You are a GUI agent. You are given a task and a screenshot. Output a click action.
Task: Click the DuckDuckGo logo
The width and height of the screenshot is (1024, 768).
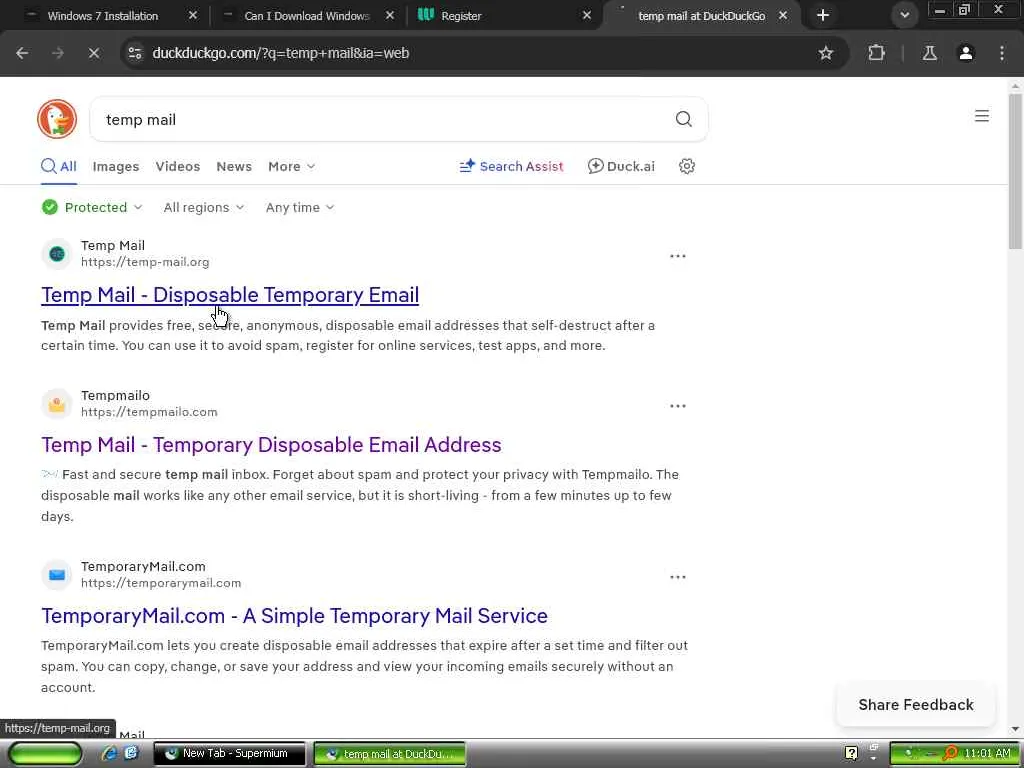coord(57,119)
